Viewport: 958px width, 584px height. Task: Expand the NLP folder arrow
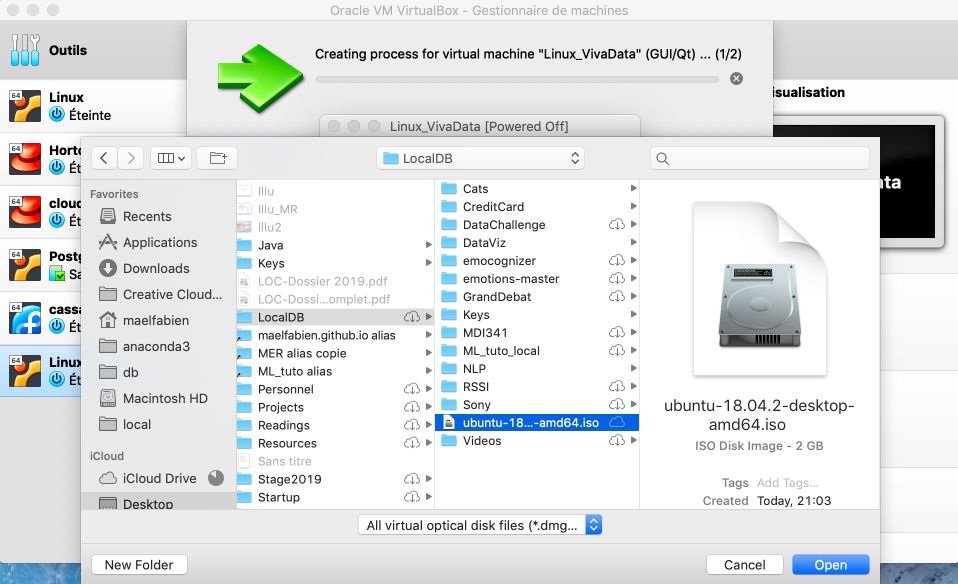pyautogui.click(x=634, y=368)
